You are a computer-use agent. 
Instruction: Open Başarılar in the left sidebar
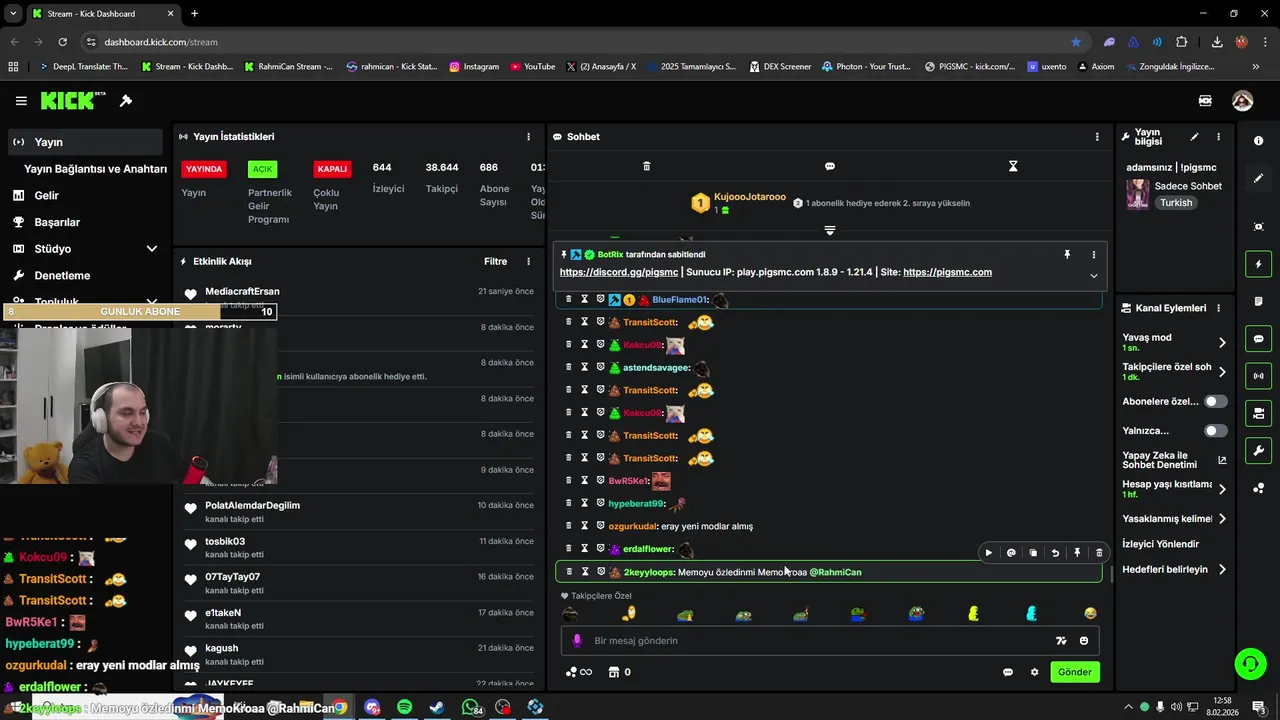pos(85,222)
